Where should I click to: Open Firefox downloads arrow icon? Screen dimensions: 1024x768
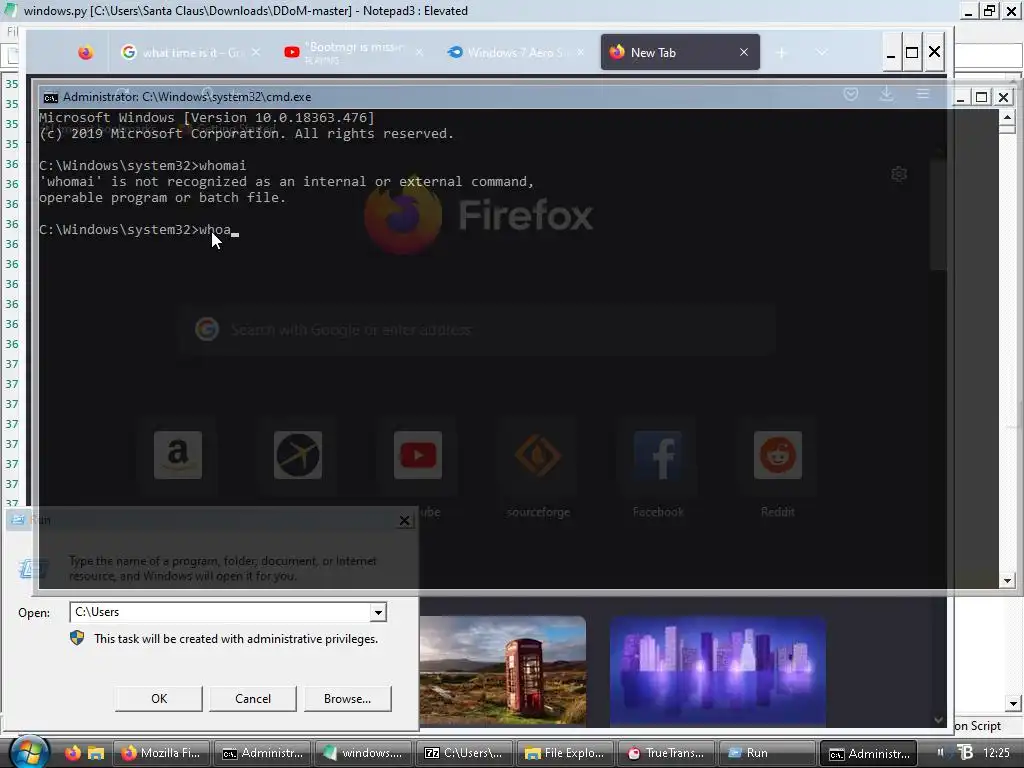(886, 94)
